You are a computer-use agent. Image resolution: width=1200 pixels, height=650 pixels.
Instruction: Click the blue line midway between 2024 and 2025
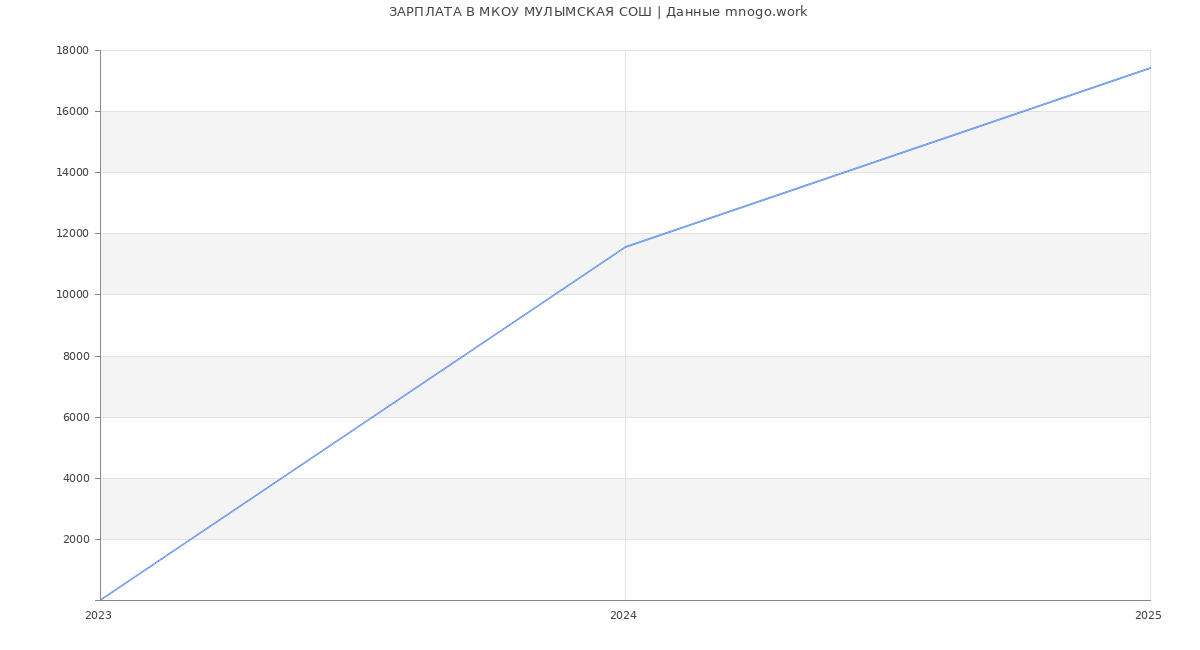[887, 157]
